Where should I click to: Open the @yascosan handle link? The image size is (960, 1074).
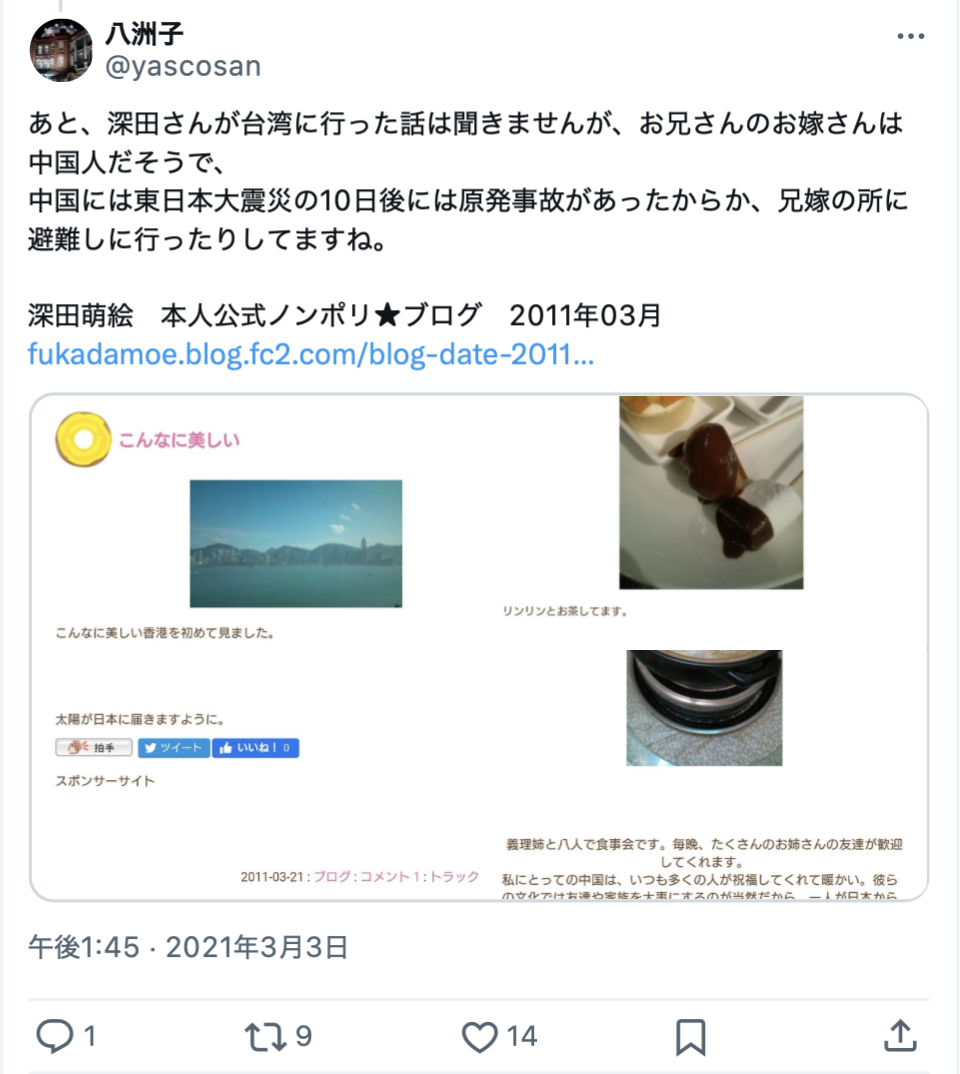pos(183,66)
